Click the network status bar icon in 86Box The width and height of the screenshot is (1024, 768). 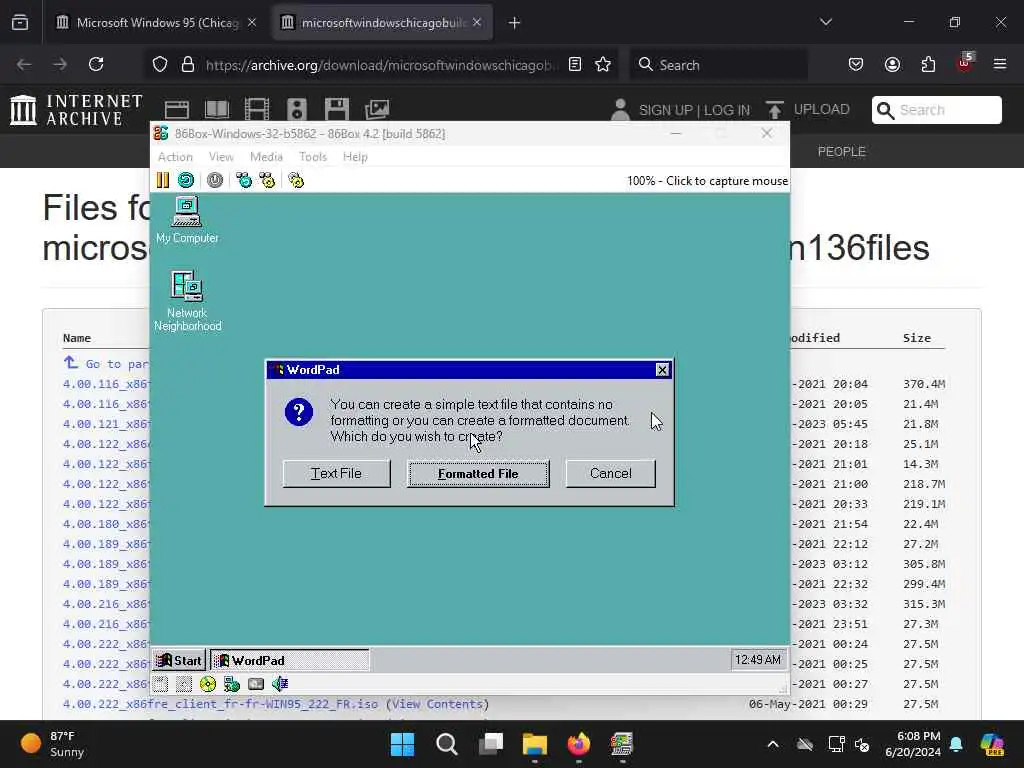coord(232,684)
